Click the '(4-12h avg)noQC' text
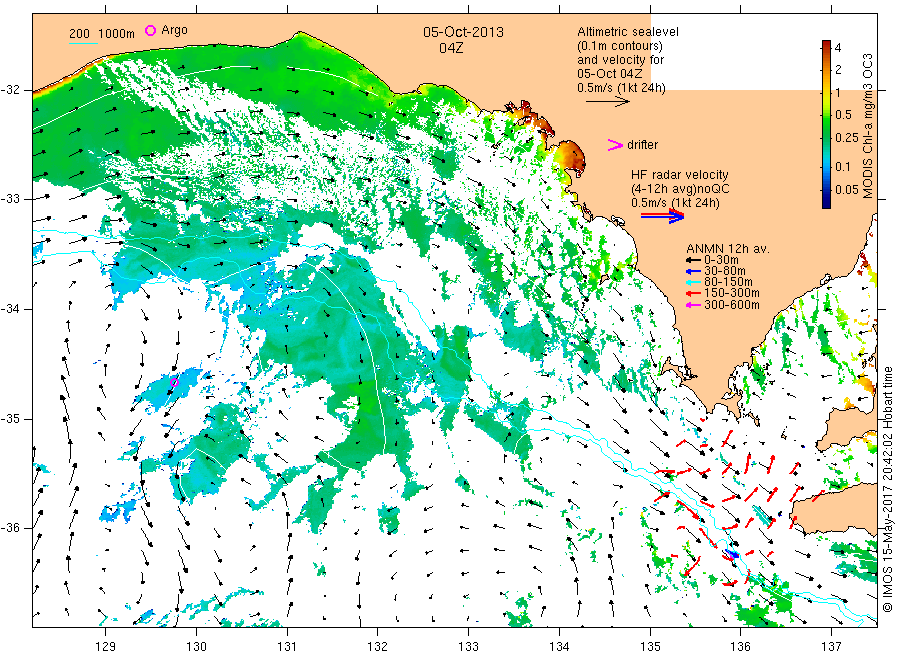This screenshot has width=900, height=660. 680,189
